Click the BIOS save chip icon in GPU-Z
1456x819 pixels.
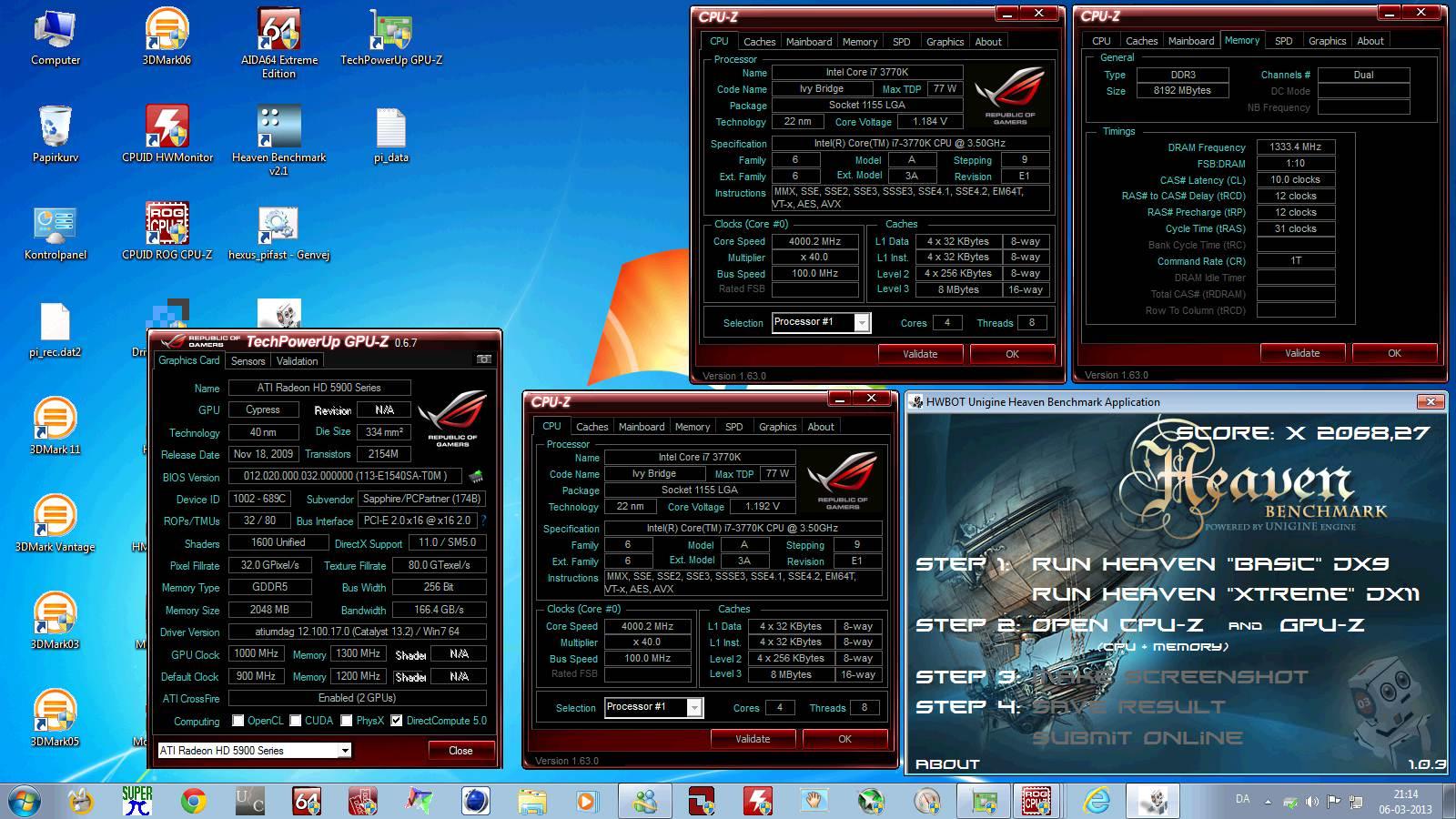click(x=475, y=476)
